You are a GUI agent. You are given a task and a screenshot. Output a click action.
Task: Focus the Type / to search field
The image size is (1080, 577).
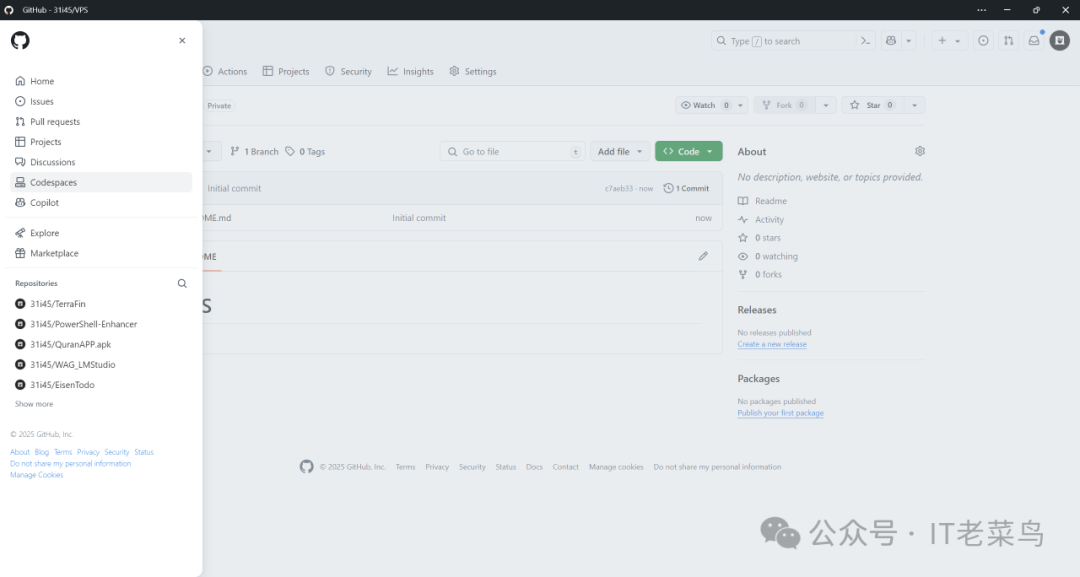click(783, 41)
